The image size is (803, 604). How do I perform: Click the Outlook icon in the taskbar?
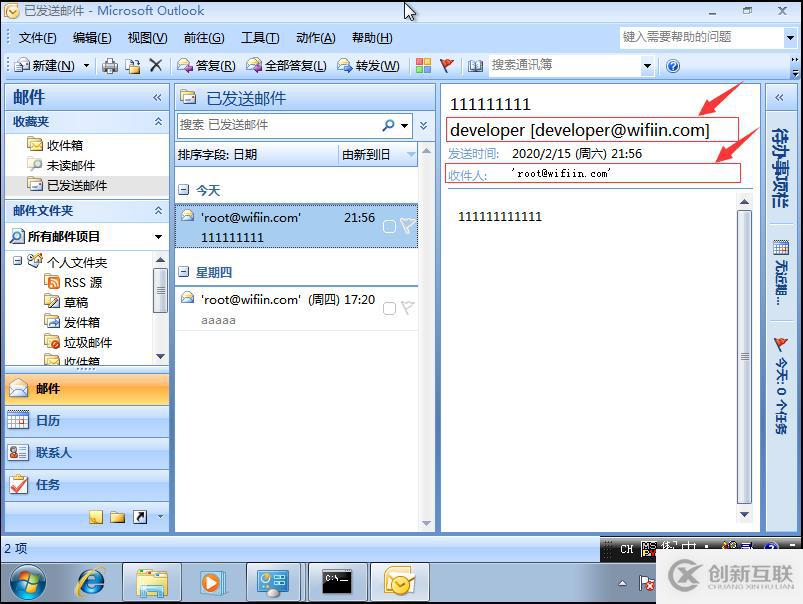point(399,582)
